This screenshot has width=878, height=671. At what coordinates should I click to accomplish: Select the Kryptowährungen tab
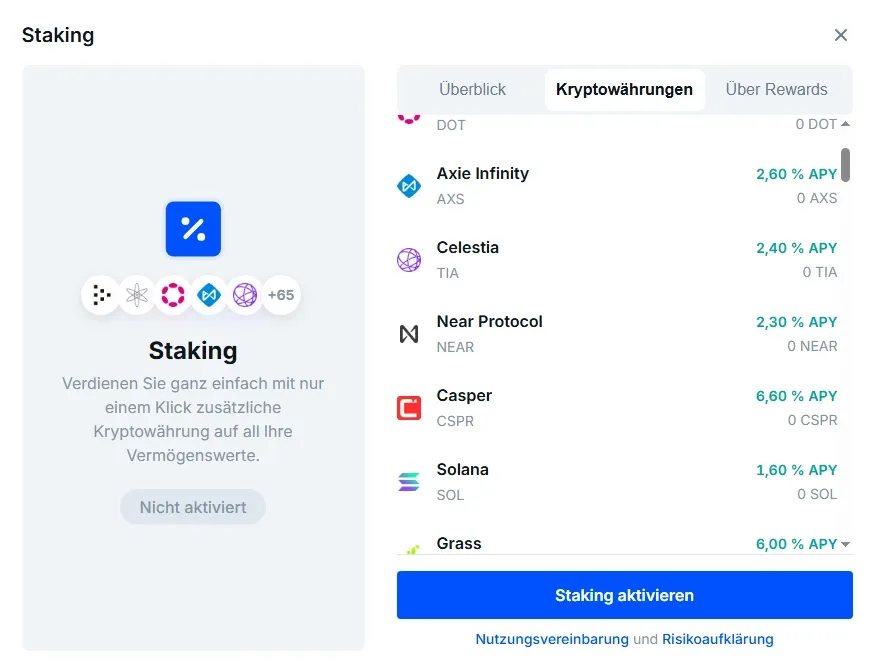[624, 90]
